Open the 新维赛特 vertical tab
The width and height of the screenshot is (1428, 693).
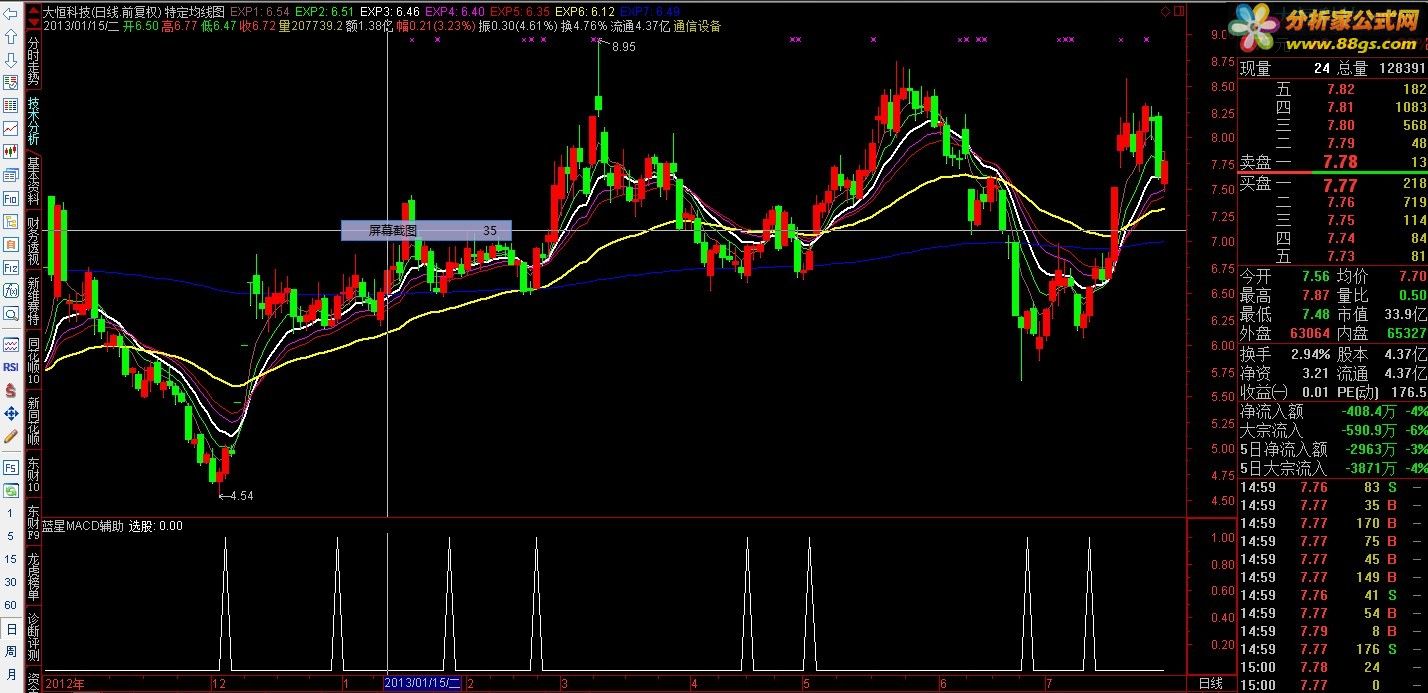pyautogui.click(x=33, y=302)
